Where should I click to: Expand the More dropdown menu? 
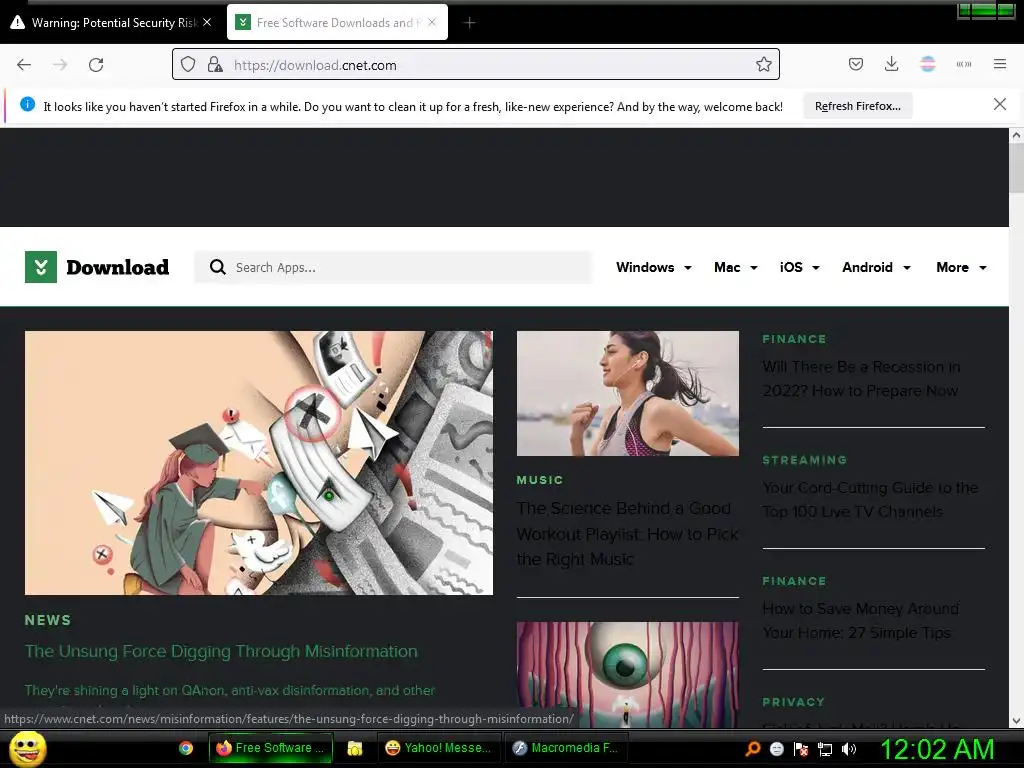point(961,267)
